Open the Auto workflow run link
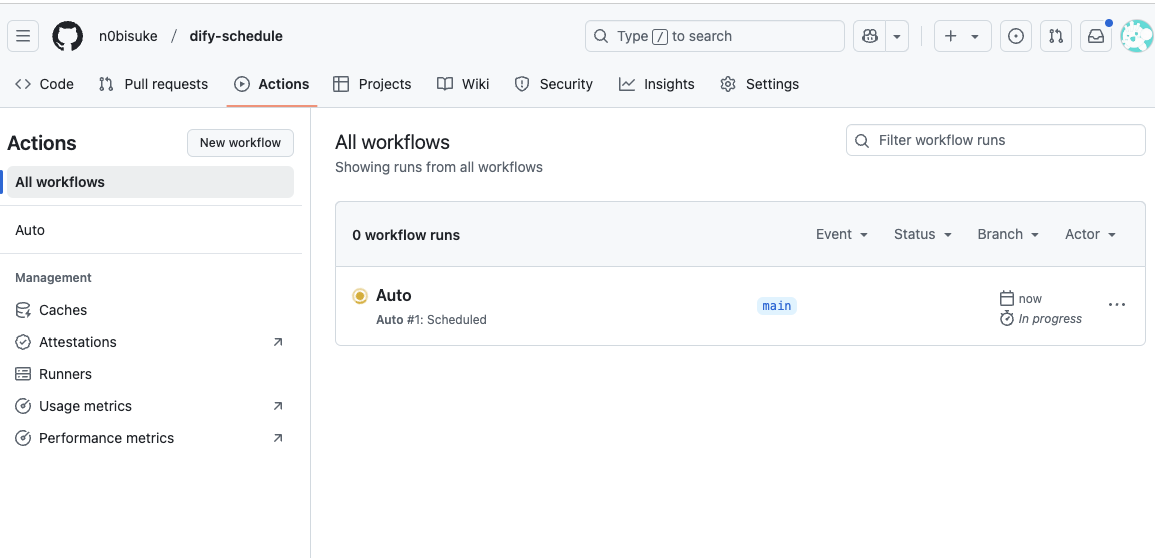Screen dimensions: 1155x558 pos(394,295)
